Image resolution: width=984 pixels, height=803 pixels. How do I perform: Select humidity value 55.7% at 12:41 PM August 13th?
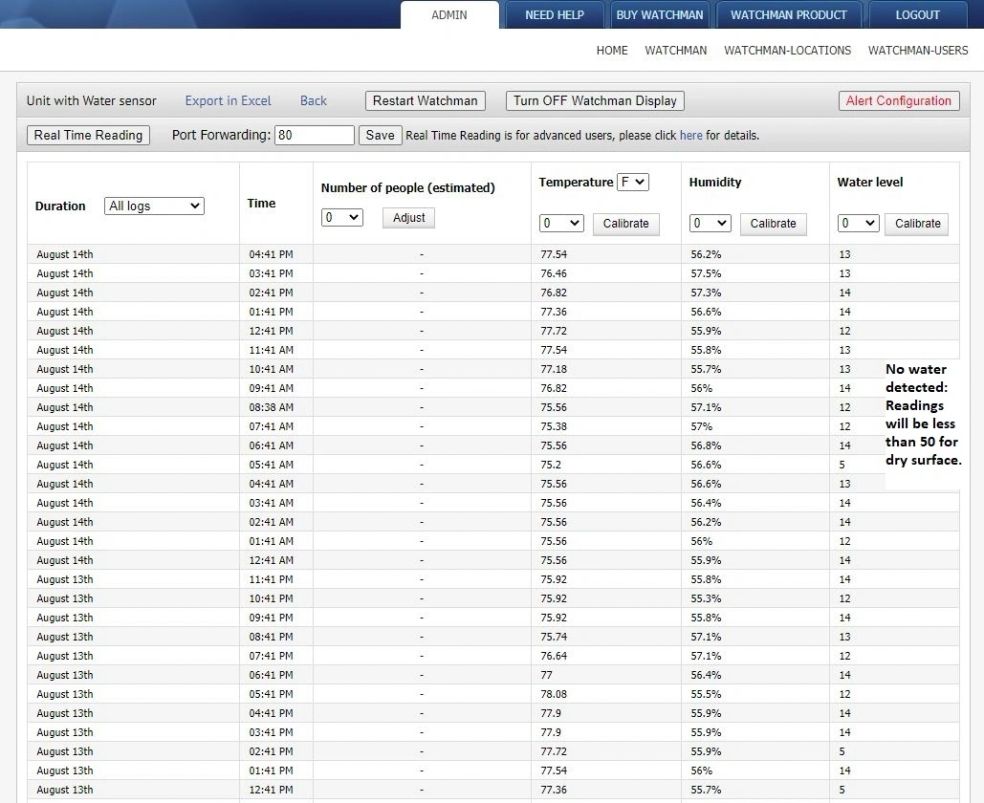pyautogui.click(x=706, y=790)
